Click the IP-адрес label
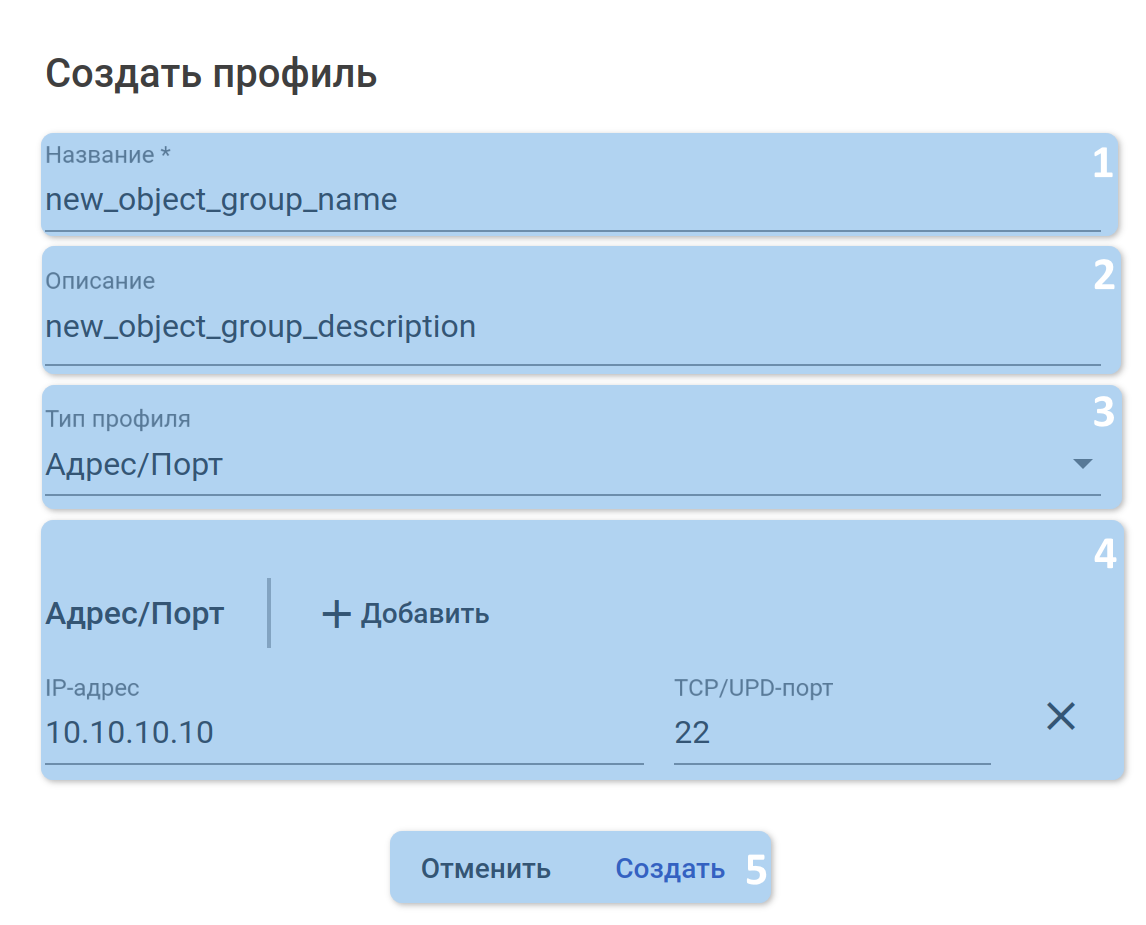 pos(92,688)
